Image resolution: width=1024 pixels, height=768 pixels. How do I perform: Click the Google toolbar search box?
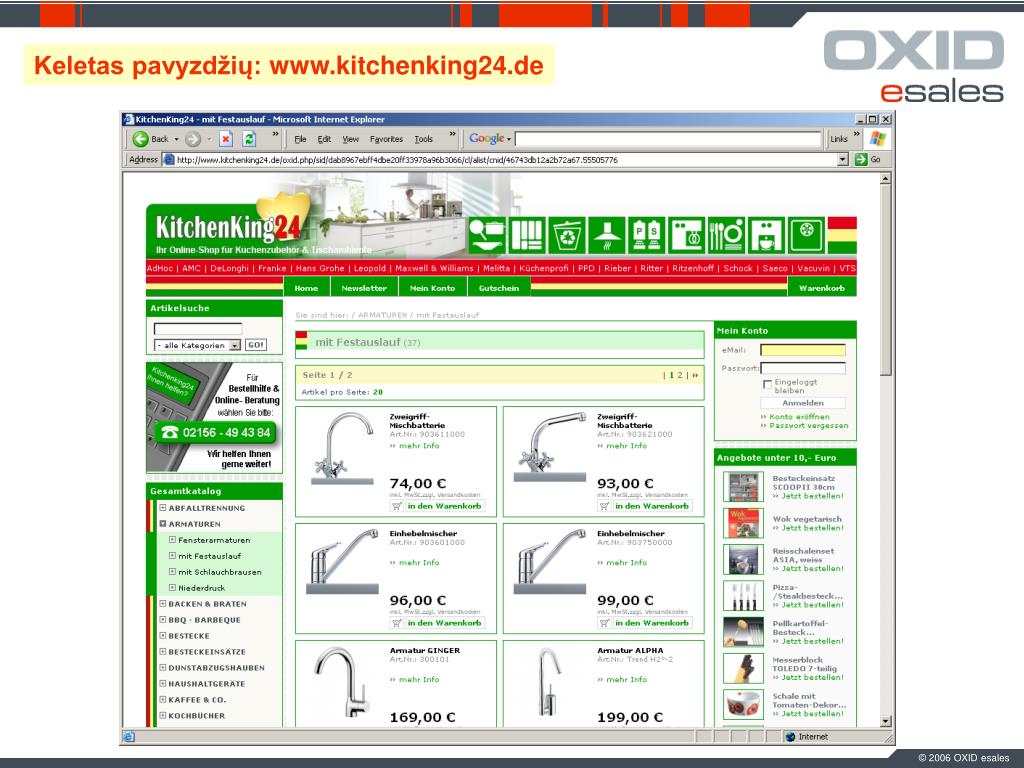click(x=667, y=138)
